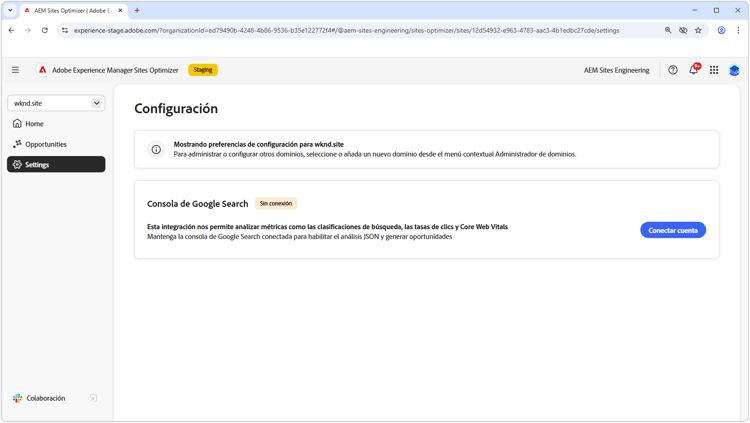The image size is (750, 423).
Task: Click the site information icon in address bar
Action: pyautogui.click(x=65, y=30)
